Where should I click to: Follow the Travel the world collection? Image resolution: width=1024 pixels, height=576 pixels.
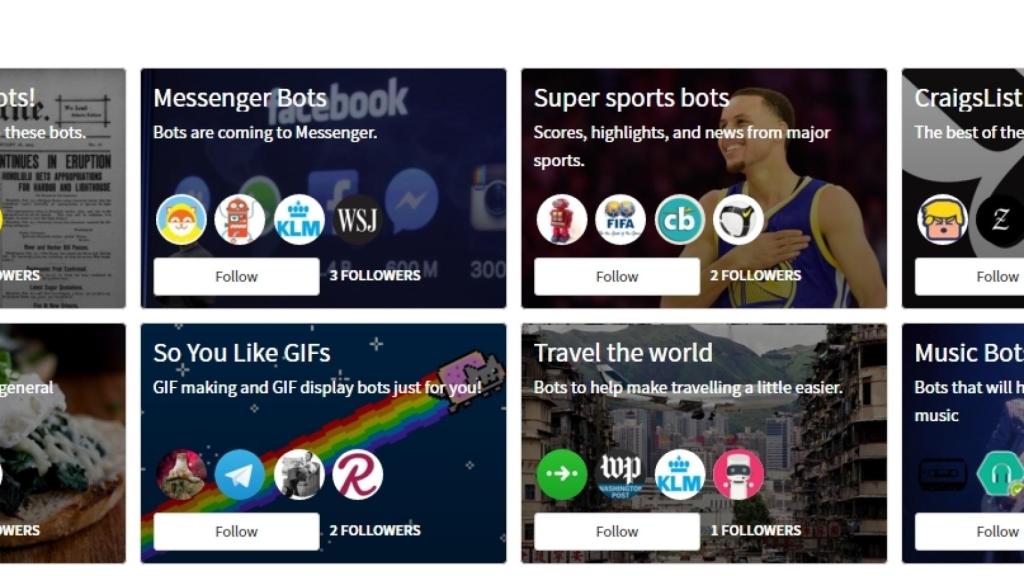[617, 532]
